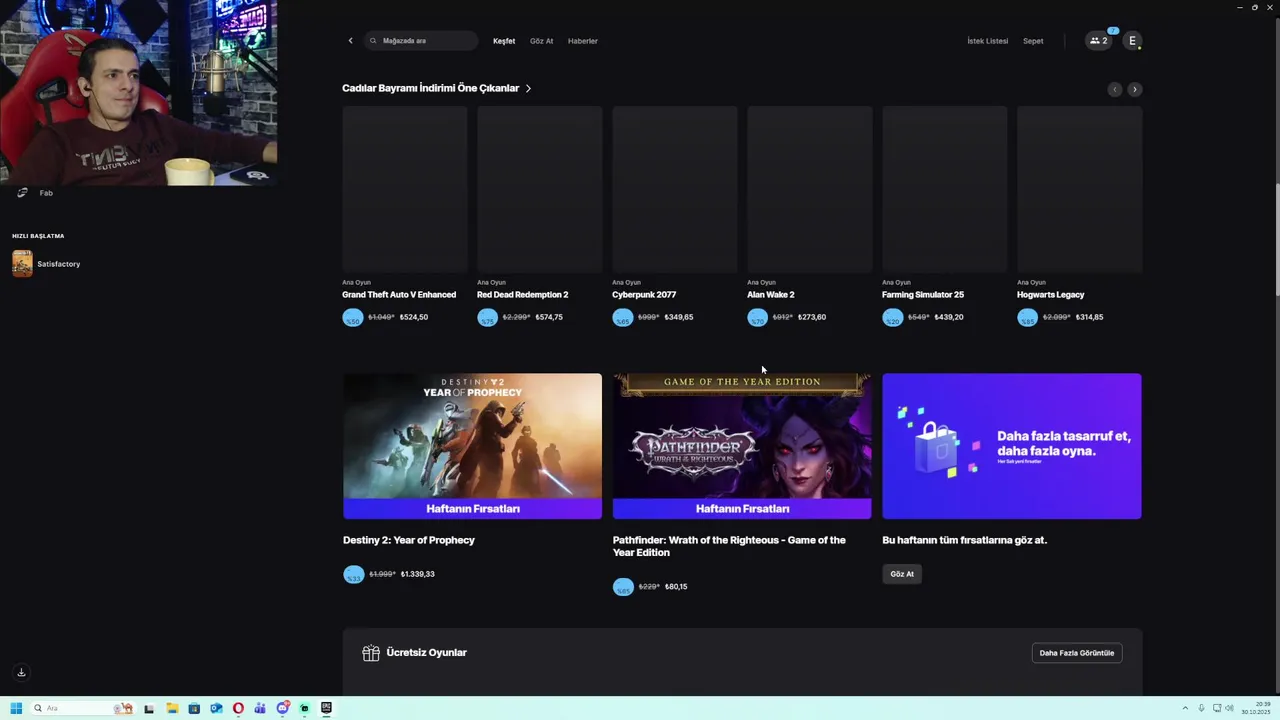1280x720 pixels.
Task: Open the Fab sidebar icon
Action: pyautogui.click(x=22, y=193)
